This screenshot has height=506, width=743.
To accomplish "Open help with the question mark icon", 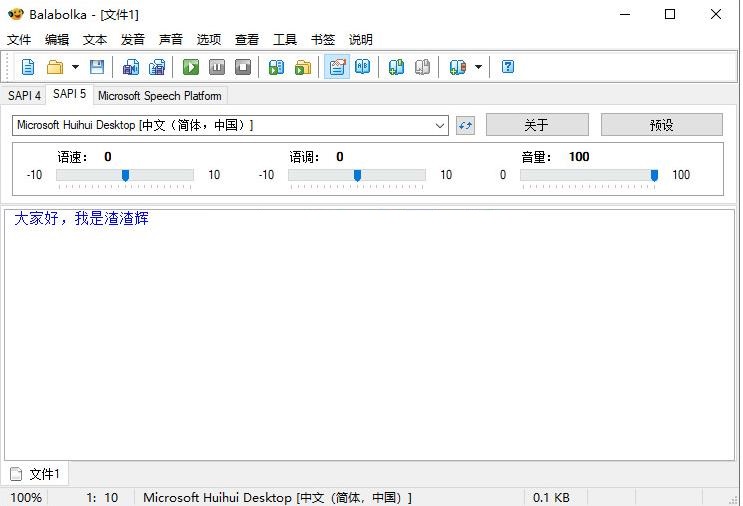I will click(508, 67).
